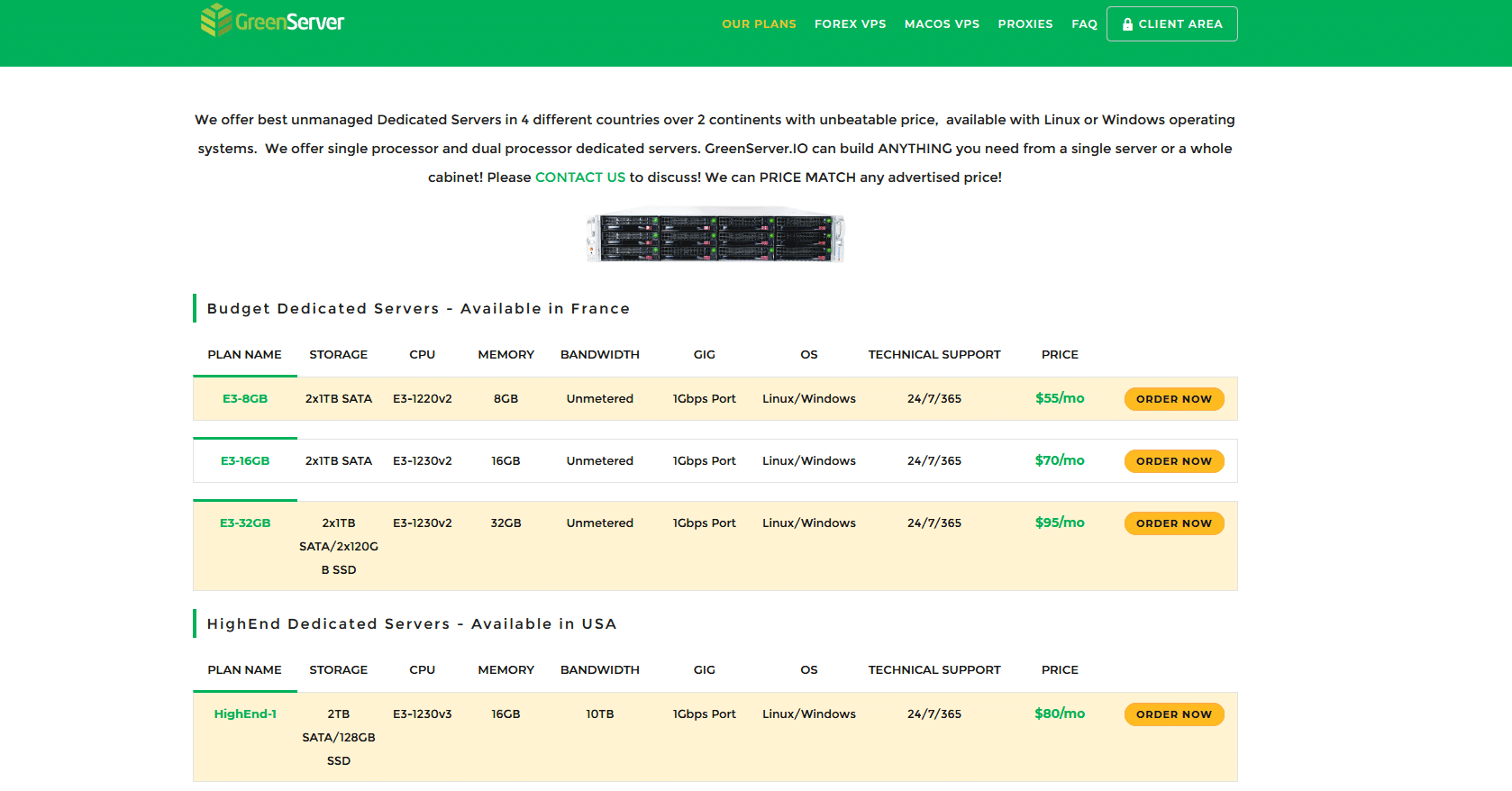Click the Budget Dedicated Servers France heading
The width and height of the screenshot is (1512, 791).
tap(418, 309)
